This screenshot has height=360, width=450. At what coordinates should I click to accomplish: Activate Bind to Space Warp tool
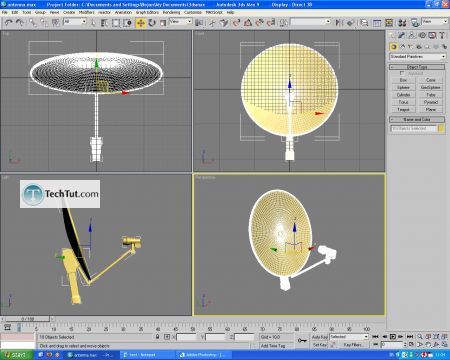56,23
